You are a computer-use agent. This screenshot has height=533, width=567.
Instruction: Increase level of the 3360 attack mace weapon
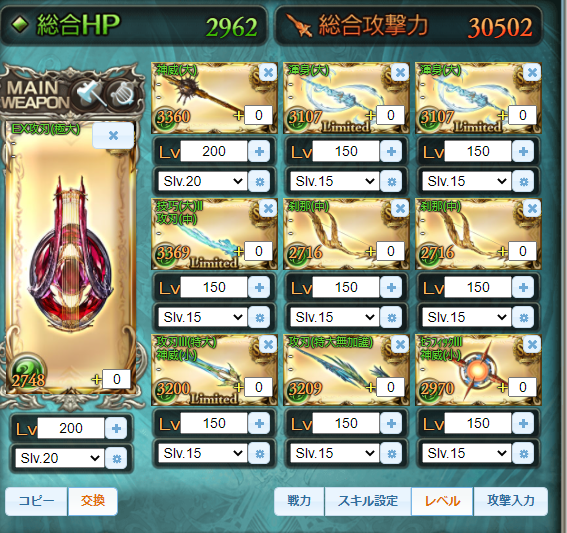259,151
